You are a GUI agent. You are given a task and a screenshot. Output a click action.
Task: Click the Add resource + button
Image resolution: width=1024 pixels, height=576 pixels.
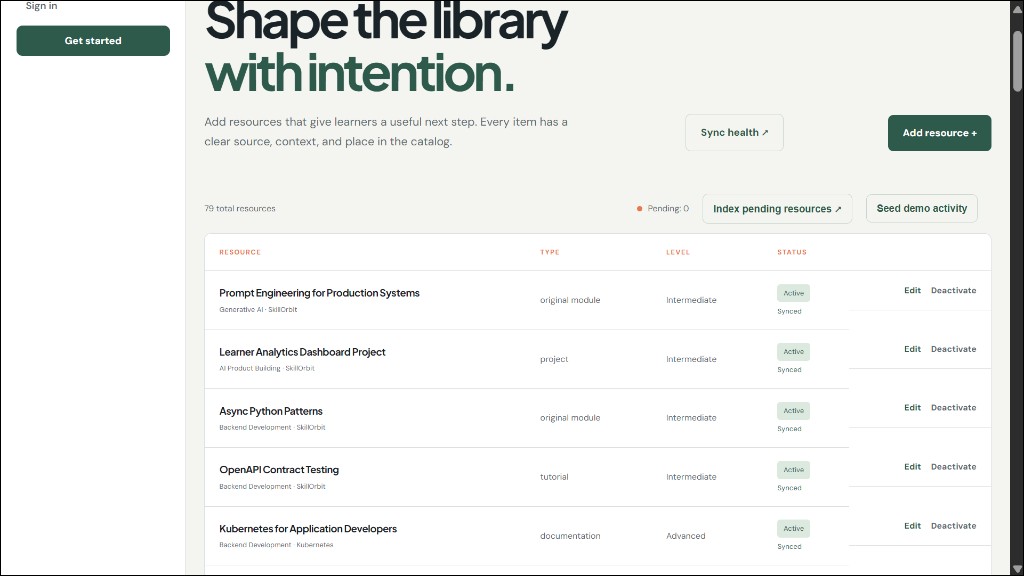[x=939, y=133]
